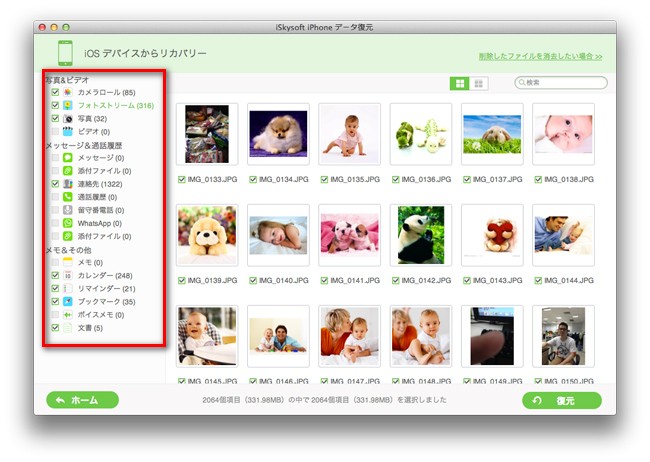Click the ビデオ clapperboard icon
This screenshot has height=462, width=650.
click(x=68, y=131)
